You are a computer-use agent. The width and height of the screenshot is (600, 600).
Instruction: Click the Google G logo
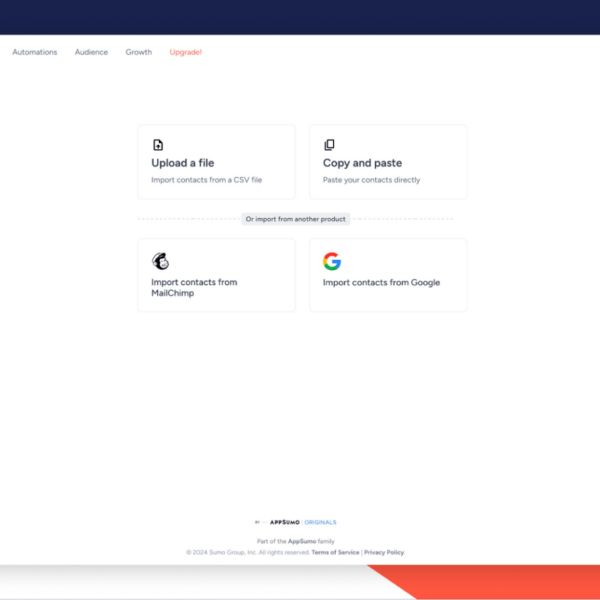click(x=332, y=261)
